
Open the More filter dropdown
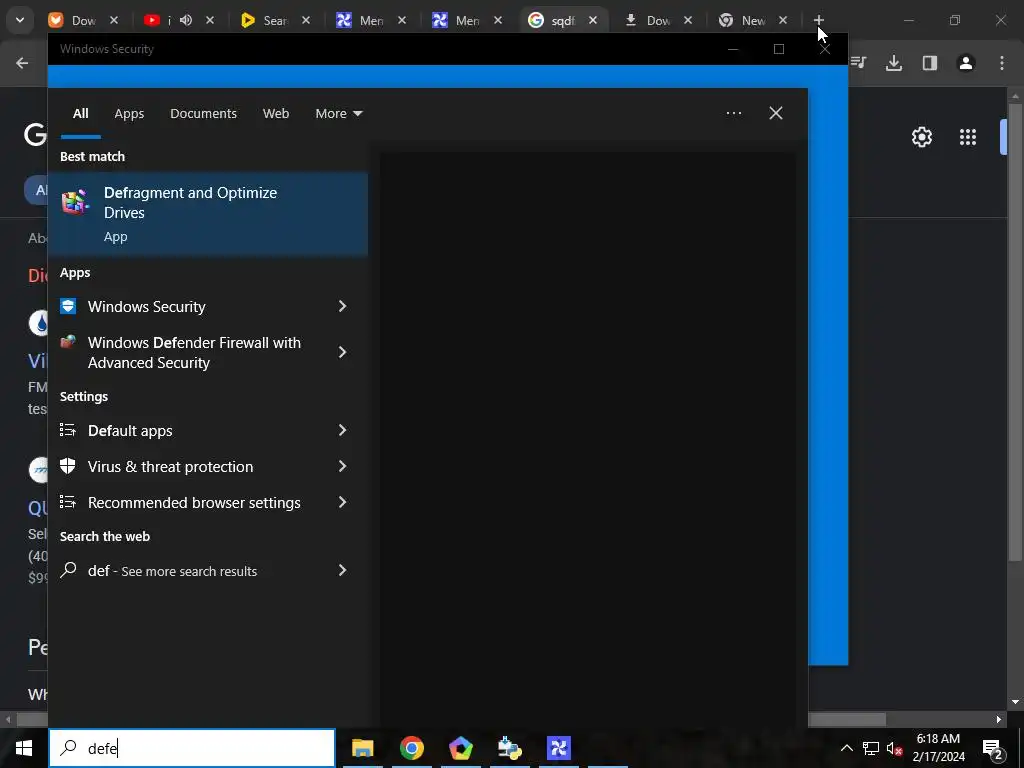[x=338, y=114]
